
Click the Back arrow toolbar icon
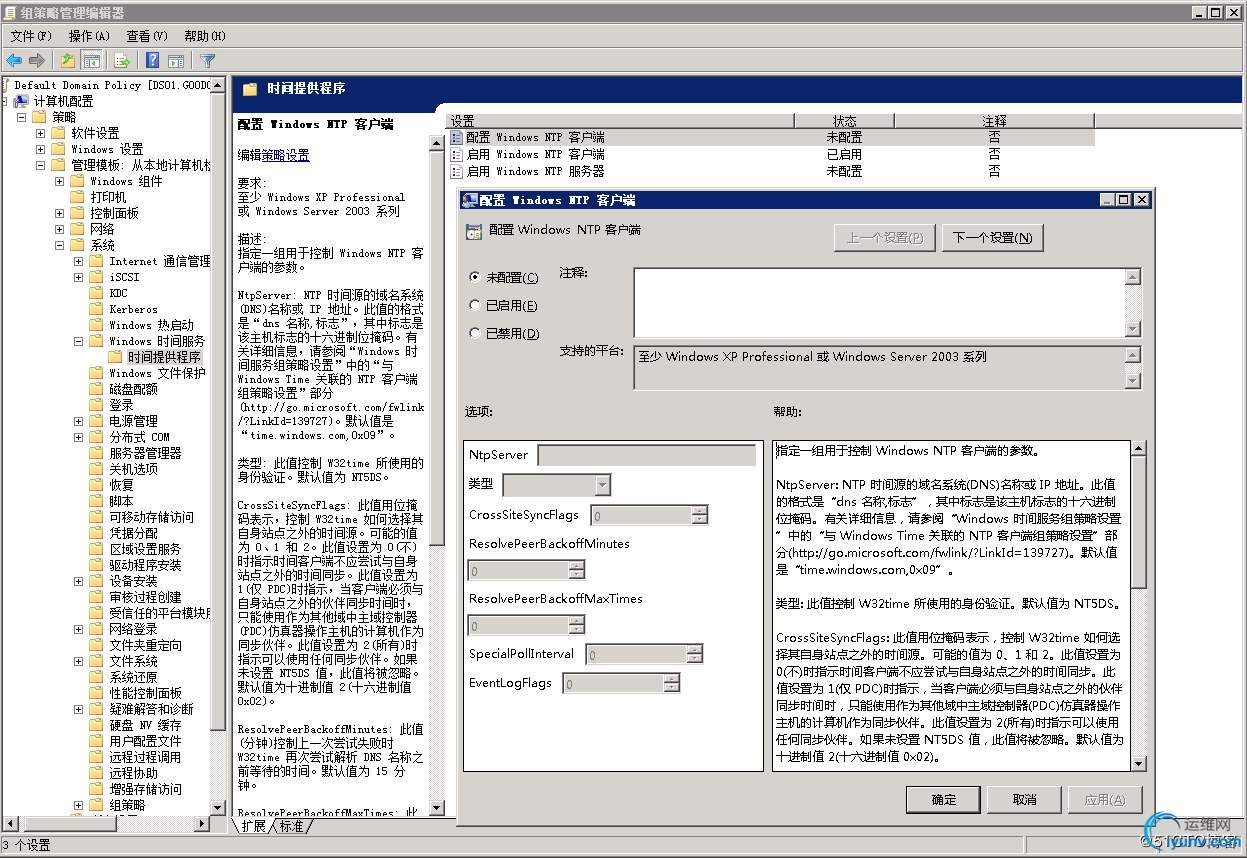click(14, 60)
